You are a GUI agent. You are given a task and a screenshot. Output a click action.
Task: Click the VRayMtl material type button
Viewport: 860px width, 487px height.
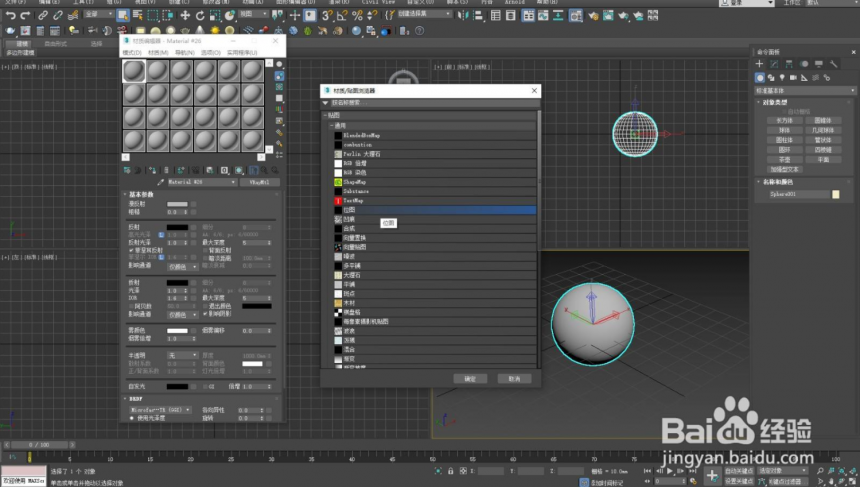pos(260,182)
